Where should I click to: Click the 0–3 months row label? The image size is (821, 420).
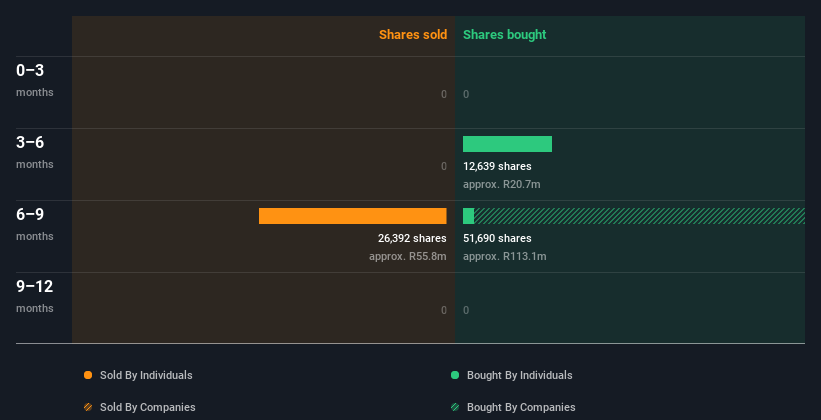pyautogui.click(x=35, y=80)
